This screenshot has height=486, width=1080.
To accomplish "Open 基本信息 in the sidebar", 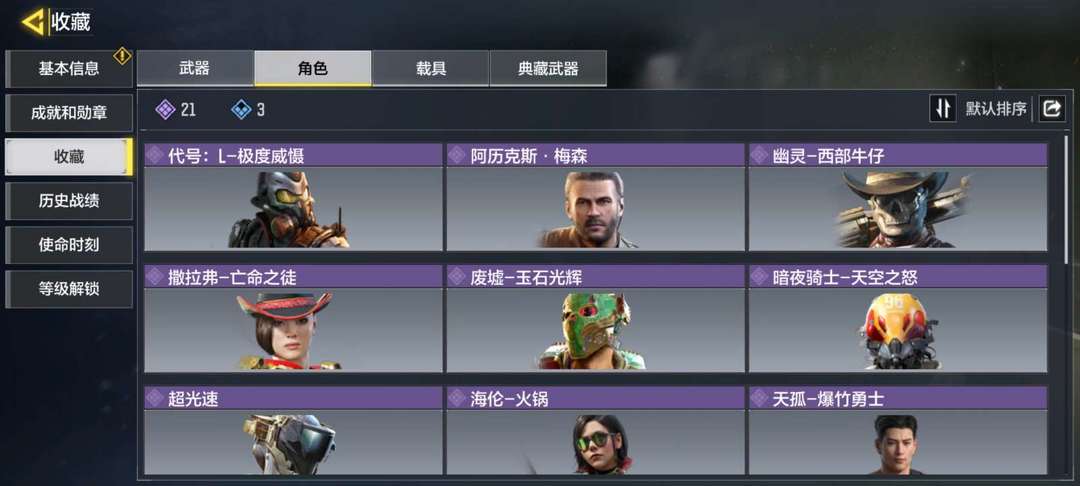I will [x=69, y=69].
